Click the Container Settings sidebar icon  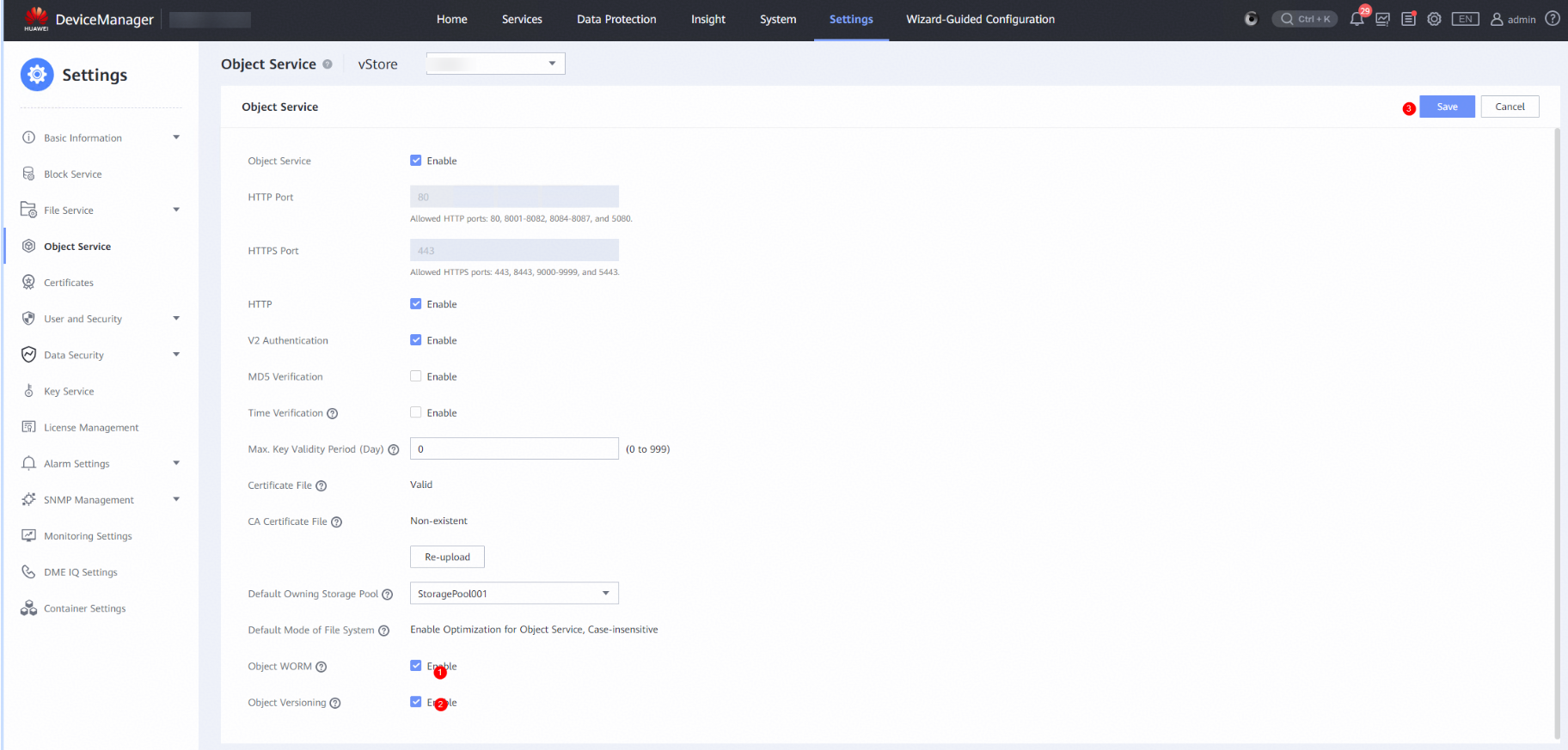pyautogui.click(x=28, y=608)
